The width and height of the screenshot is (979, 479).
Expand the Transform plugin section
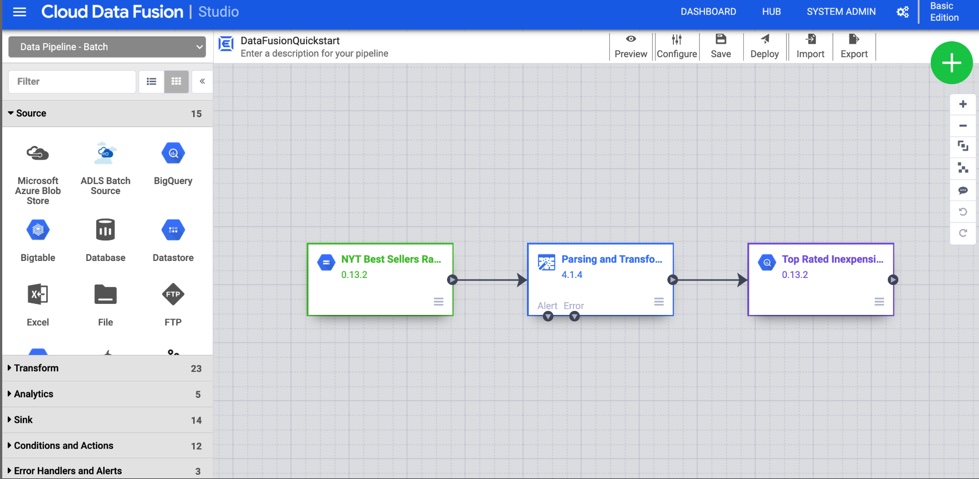(x=107, y=368)
